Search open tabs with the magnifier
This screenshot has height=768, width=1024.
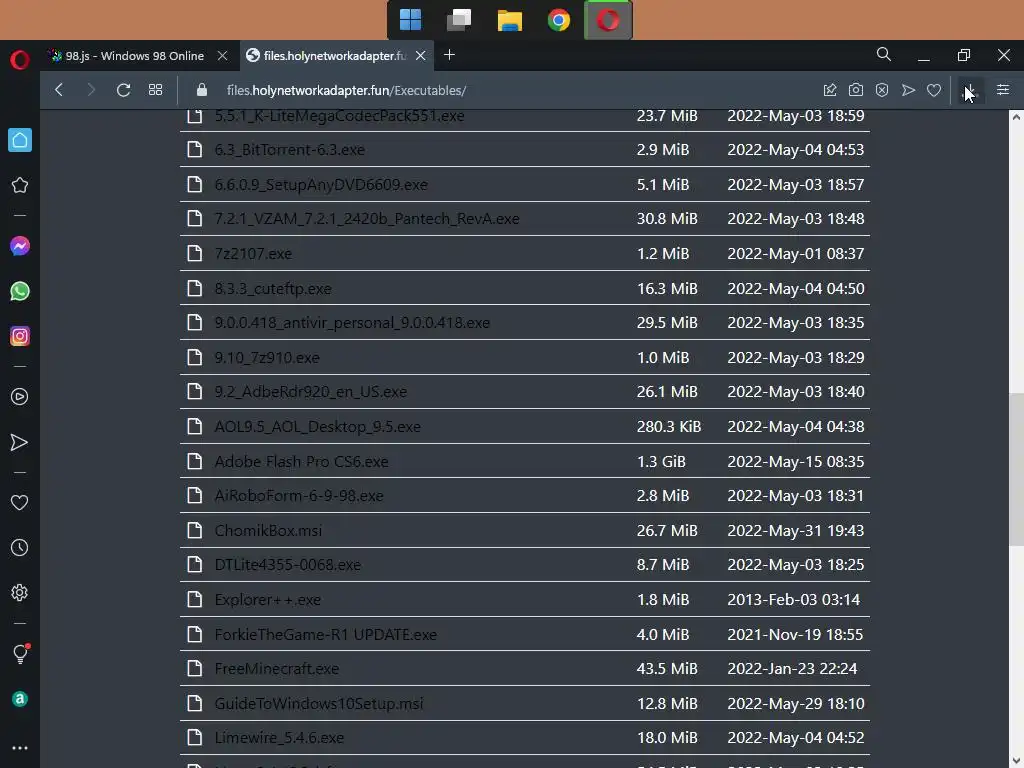[884, 54]
